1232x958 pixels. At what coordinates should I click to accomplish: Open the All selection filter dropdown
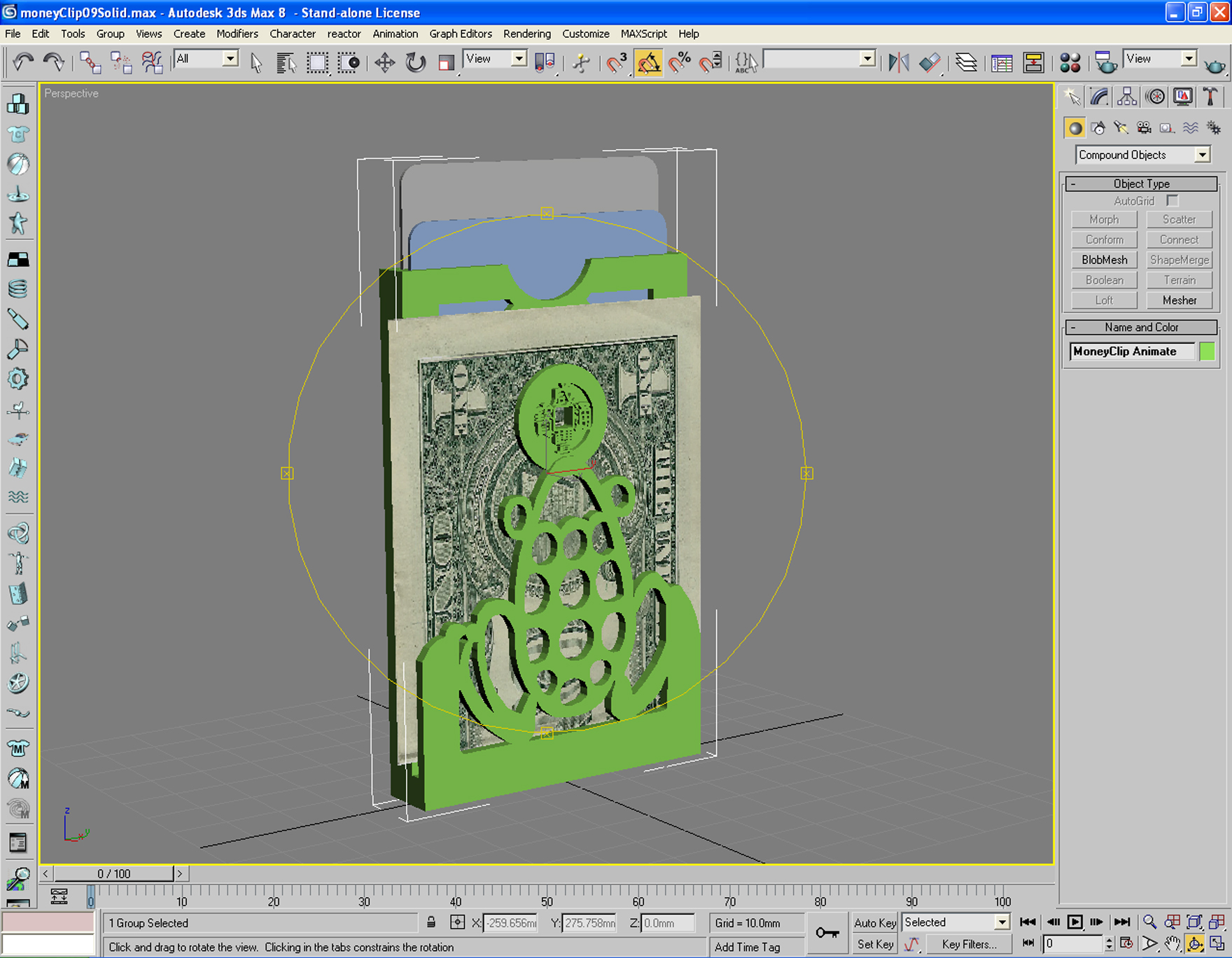(206, 59)
